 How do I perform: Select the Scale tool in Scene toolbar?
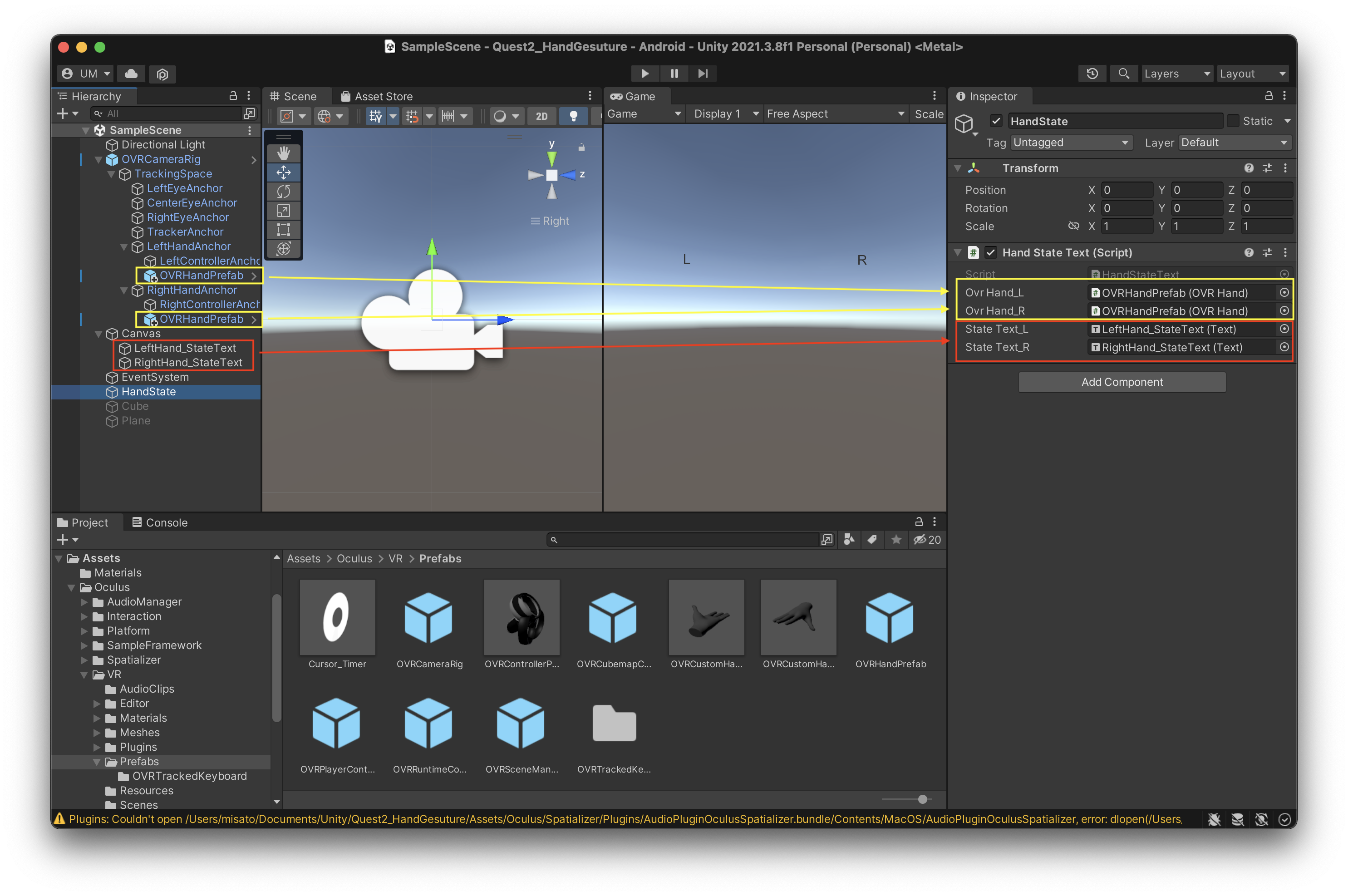pos(283,210)
